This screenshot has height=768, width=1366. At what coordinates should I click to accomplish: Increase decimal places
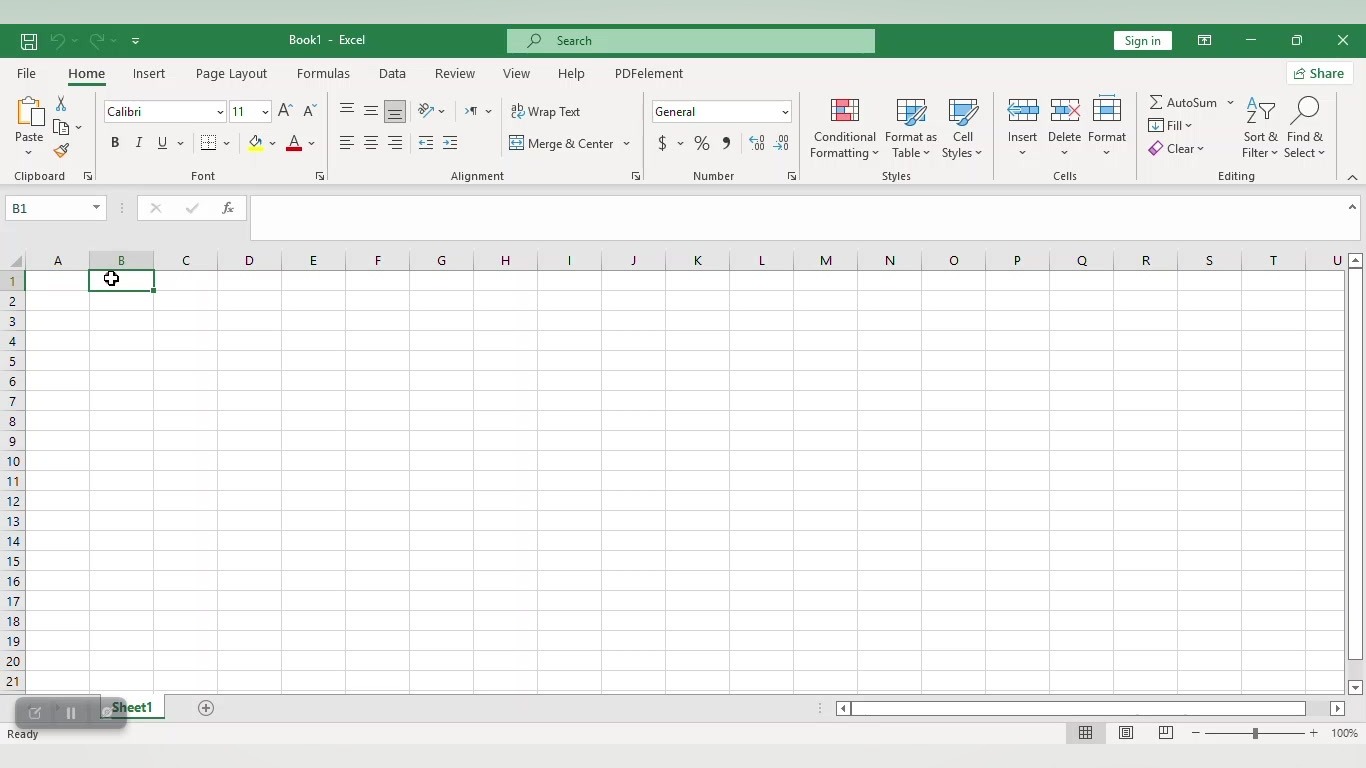coord(757,143)
